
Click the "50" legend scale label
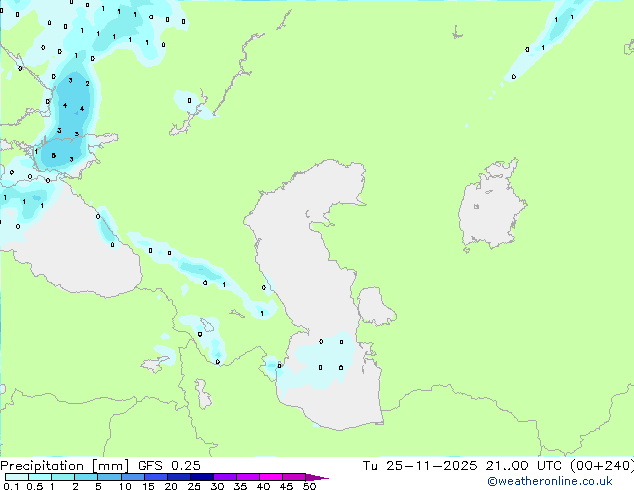309,486
